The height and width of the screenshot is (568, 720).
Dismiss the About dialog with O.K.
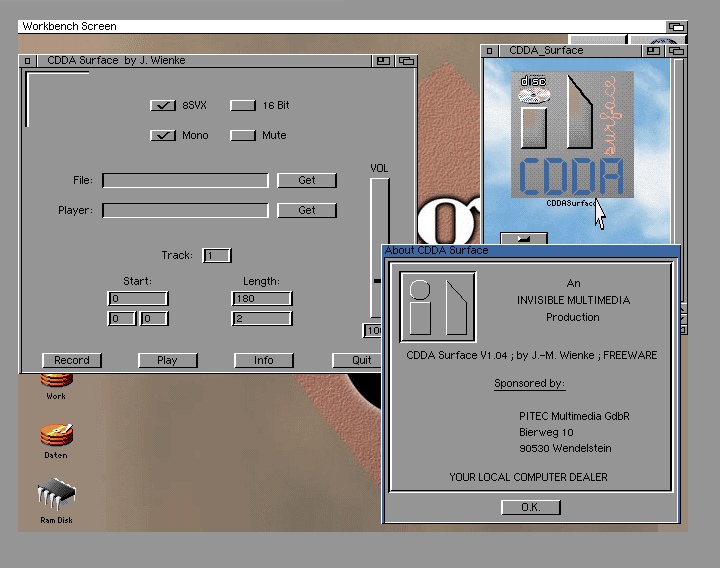click(x=530, y=507)
